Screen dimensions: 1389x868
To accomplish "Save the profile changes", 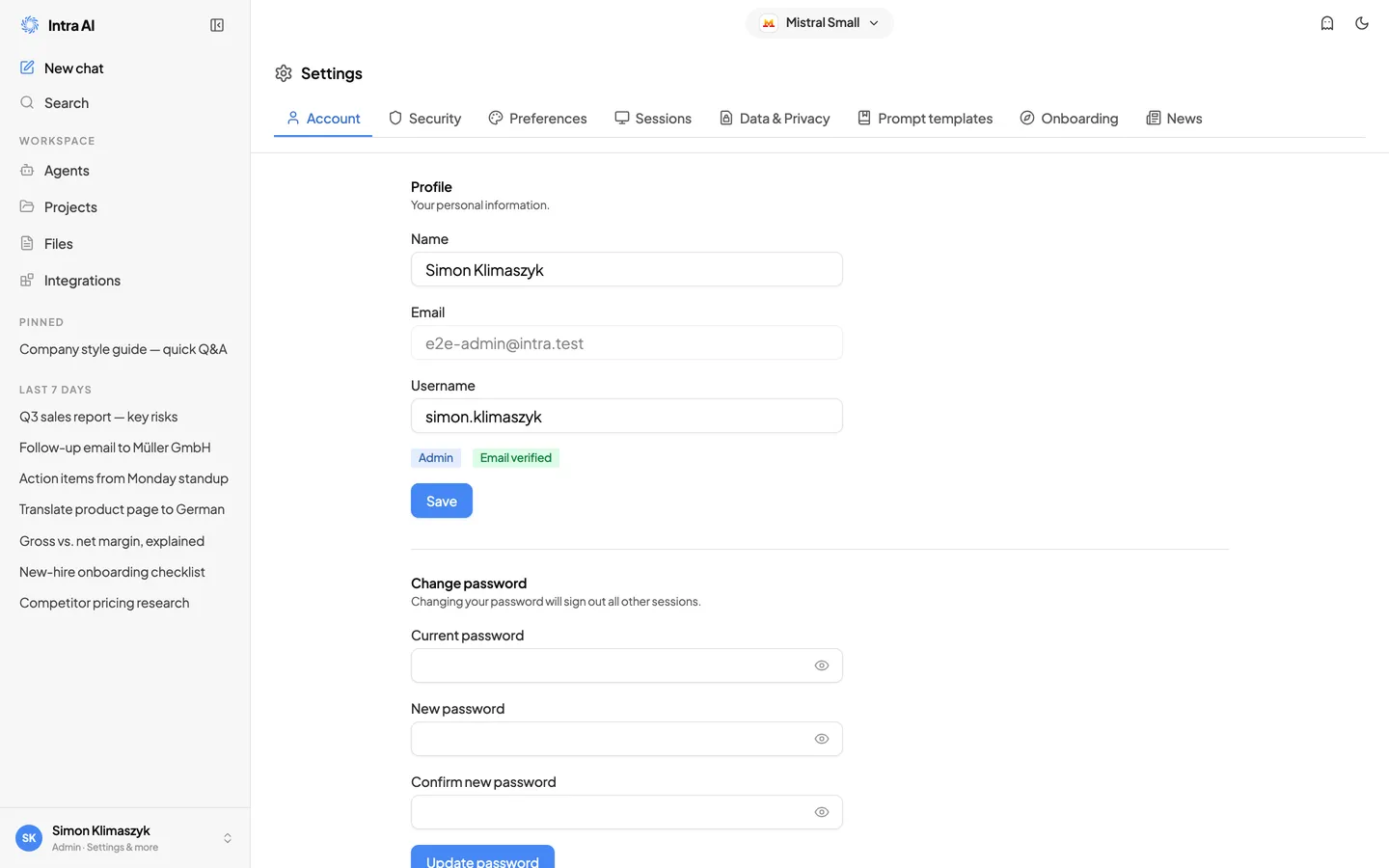I will [442, 501].
